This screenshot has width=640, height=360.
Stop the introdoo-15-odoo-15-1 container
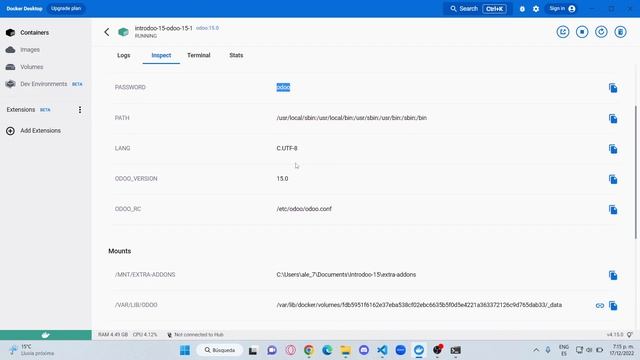(582, 32)
